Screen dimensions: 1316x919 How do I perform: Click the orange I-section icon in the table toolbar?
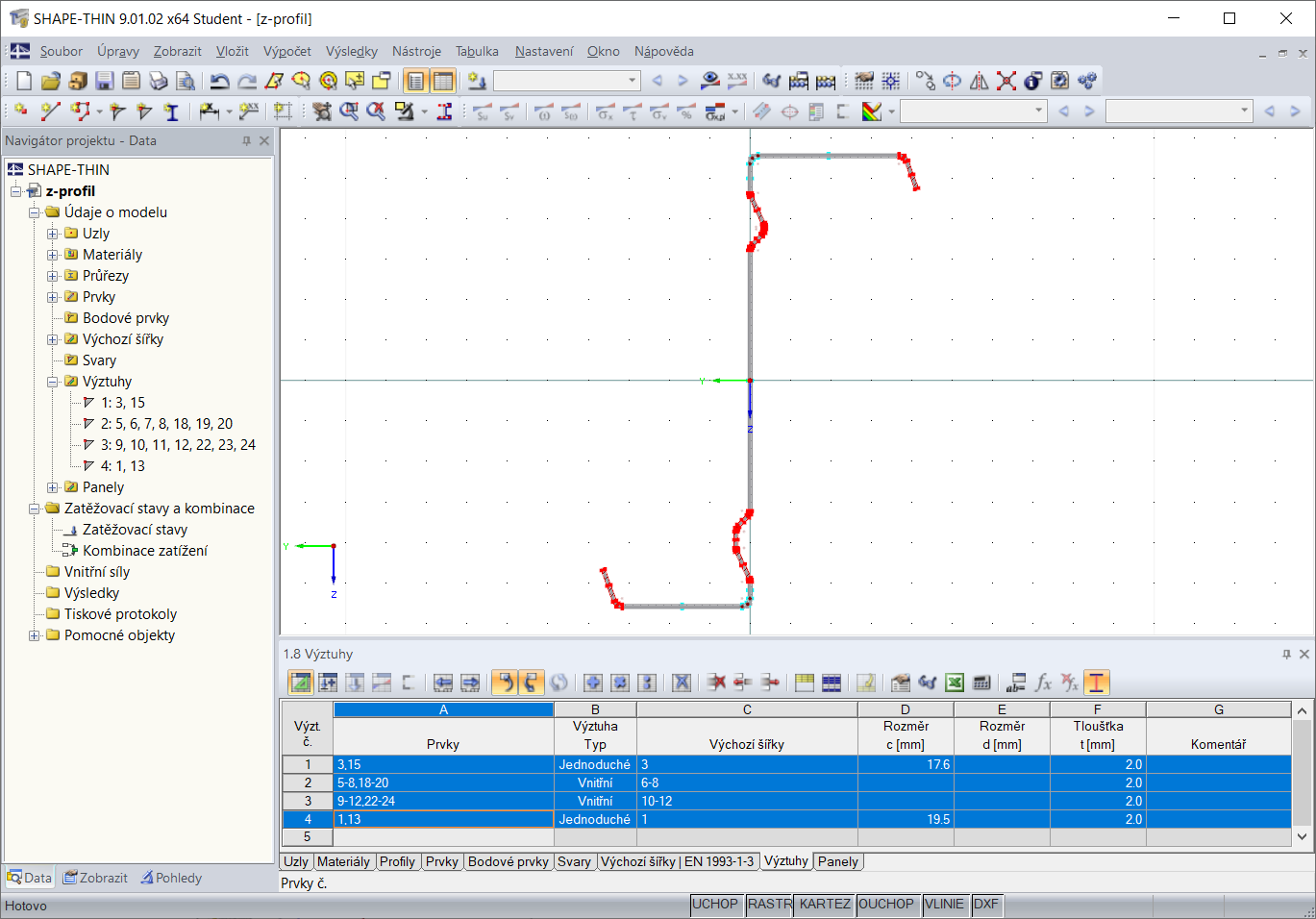[x=1097, y=683]
